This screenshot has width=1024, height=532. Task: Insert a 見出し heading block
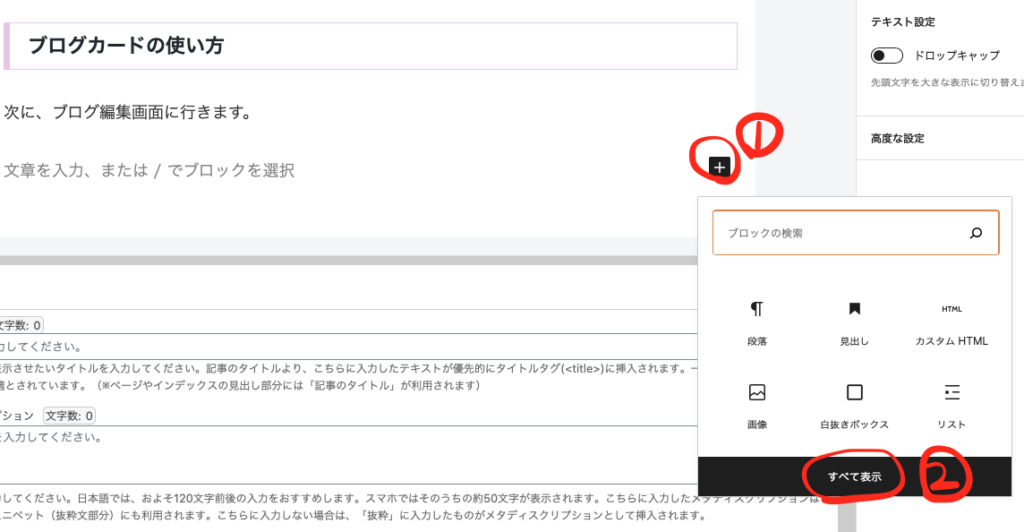coord(854,322)
